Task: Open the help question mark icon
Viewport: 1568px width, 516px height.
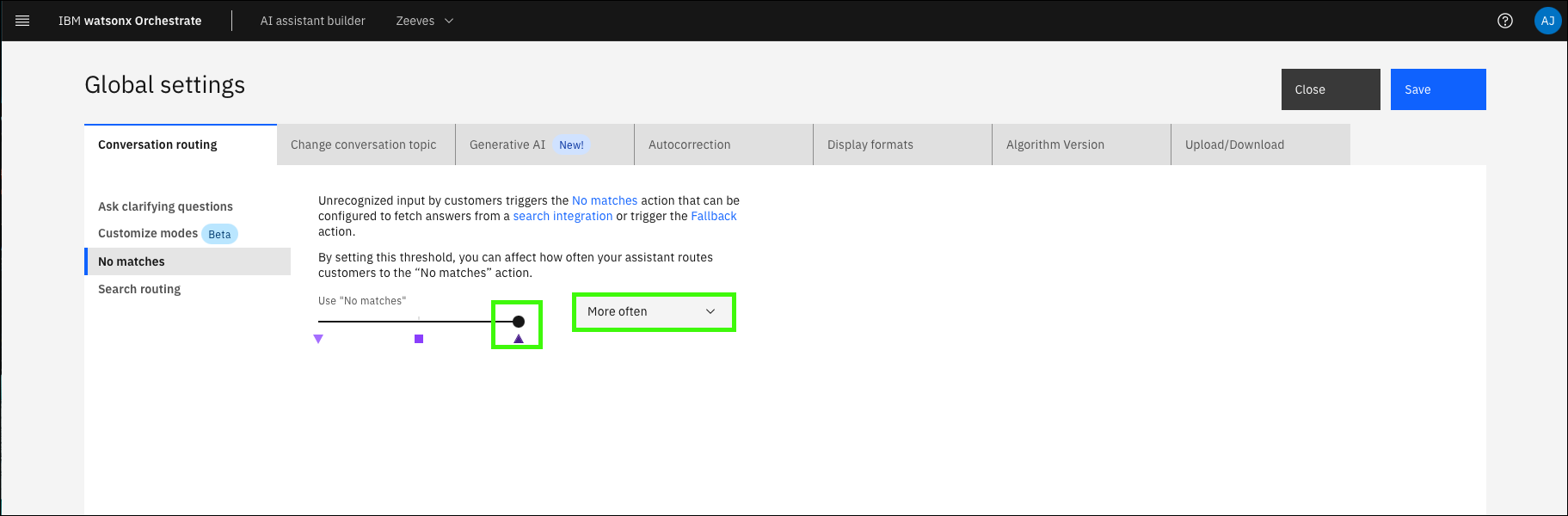Action: (1504, 21)
